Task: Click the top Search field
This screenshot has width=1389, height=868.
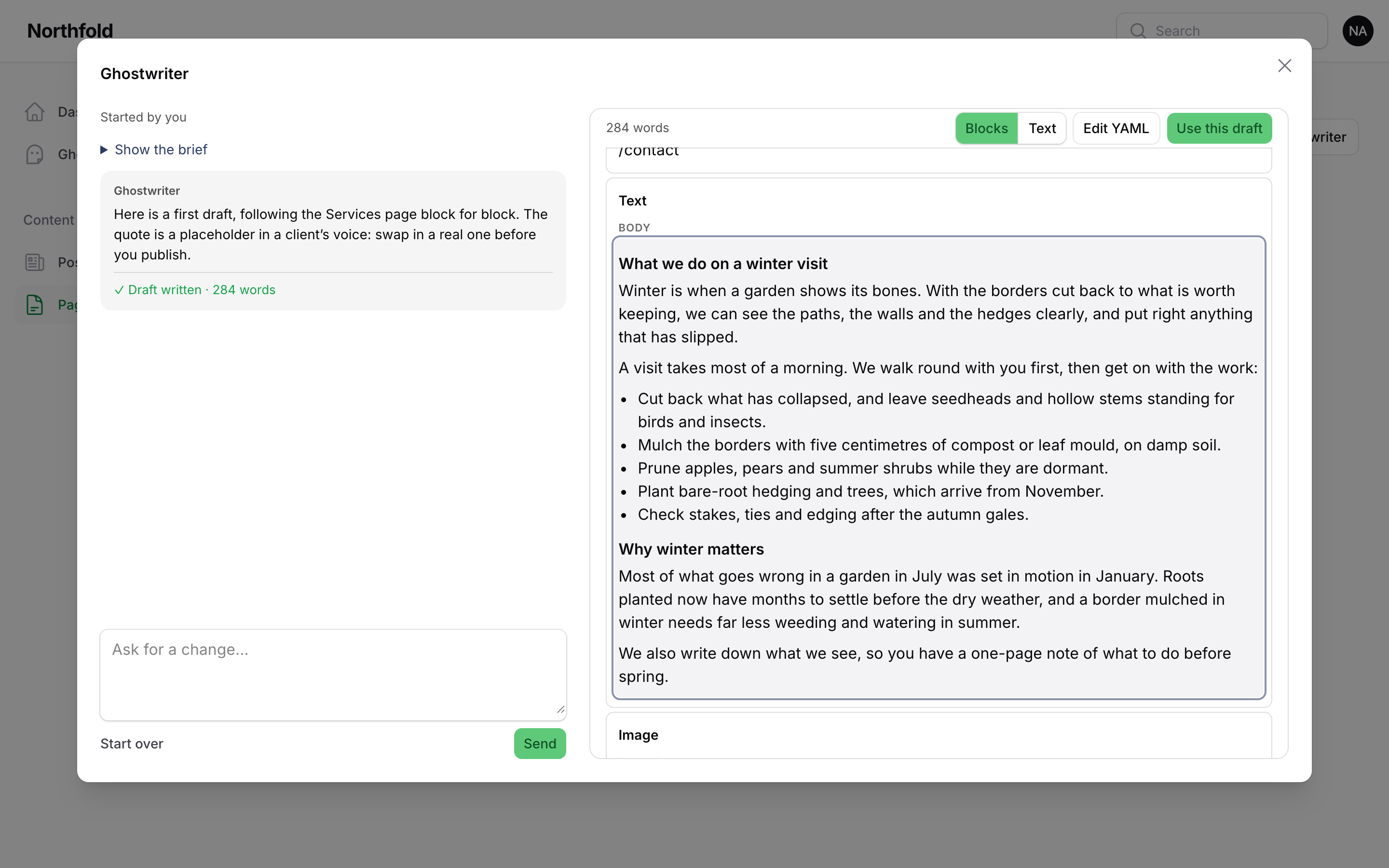Action: click(1221, 31)
